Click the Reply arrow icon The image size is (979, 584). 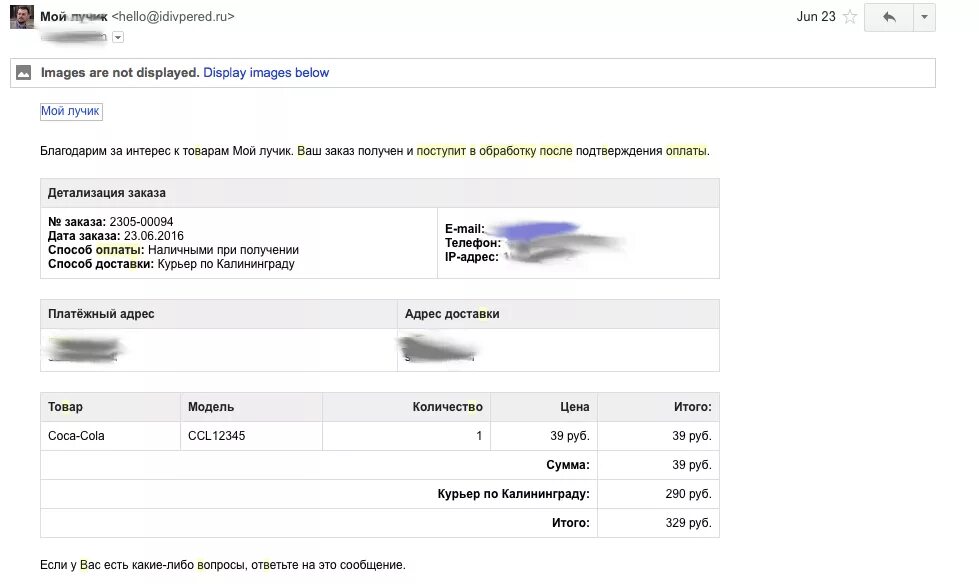887,17
